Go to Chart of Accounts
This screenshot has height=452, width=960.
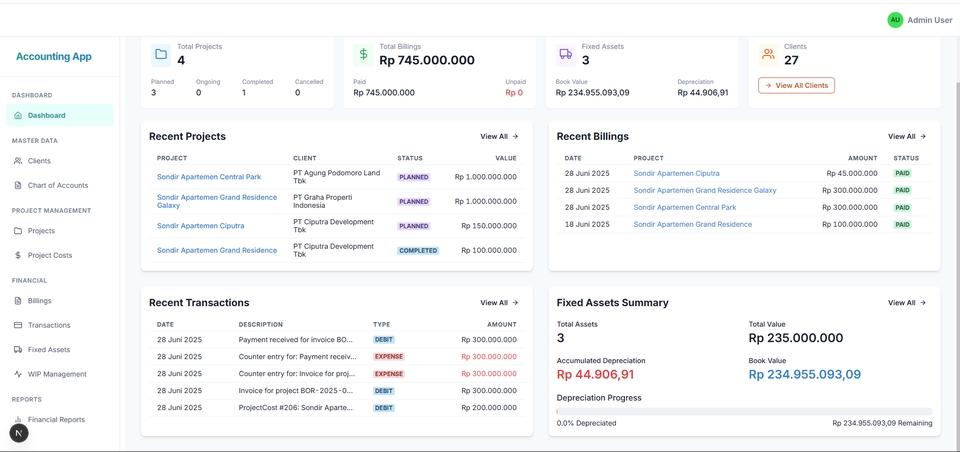click(59, 186)
